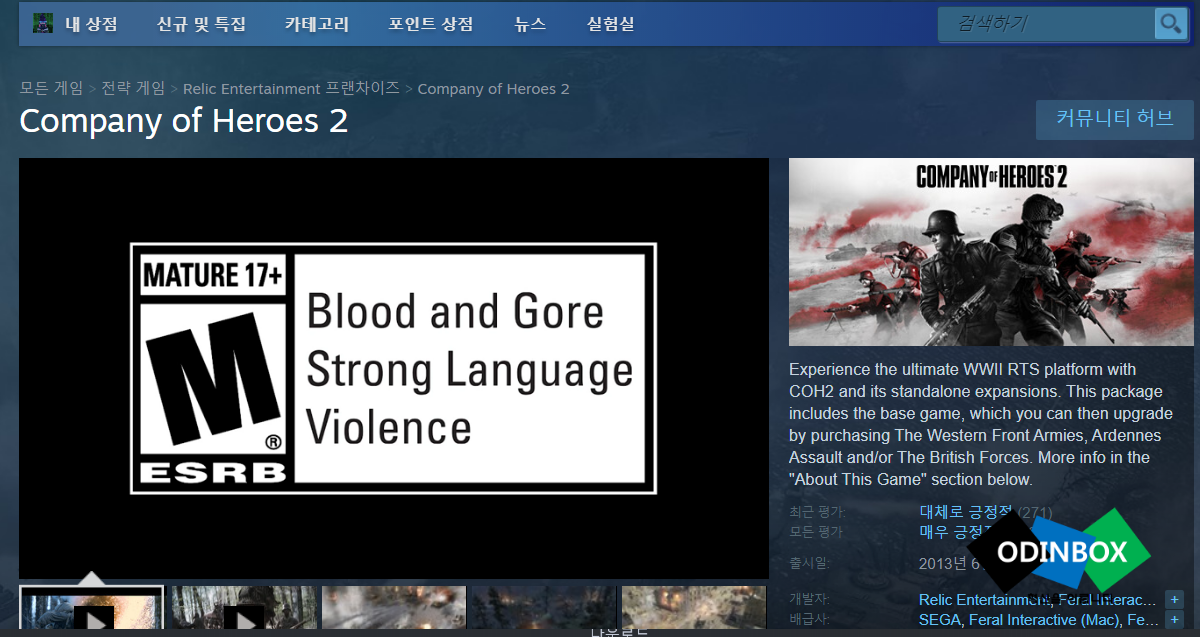Play the first video thumbnail

[x=92, y=607]
